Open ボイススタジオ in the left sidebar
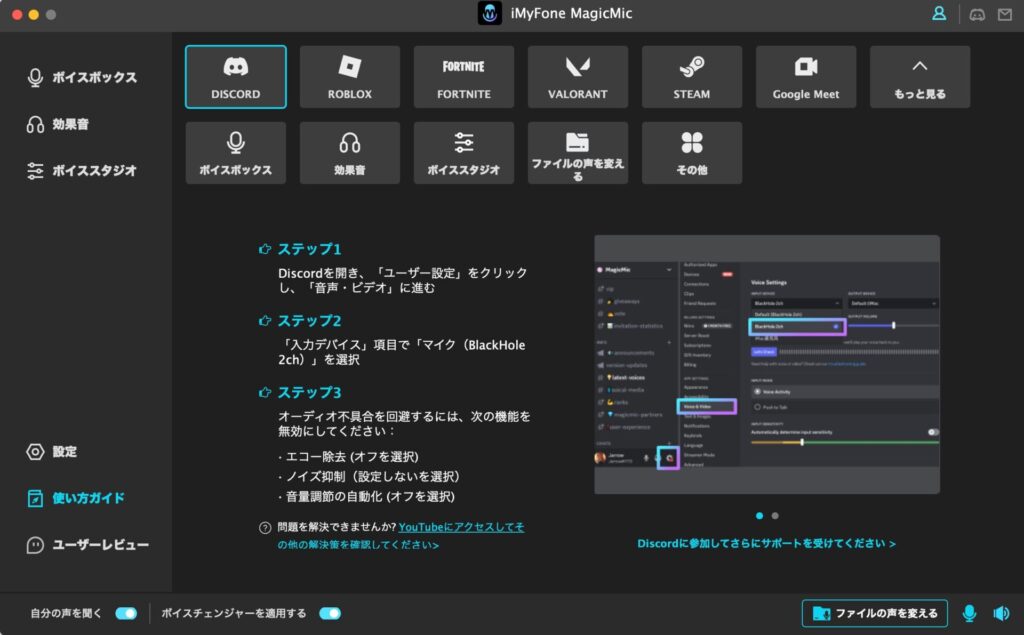The image size is (1024, 635). coord(82,171)
